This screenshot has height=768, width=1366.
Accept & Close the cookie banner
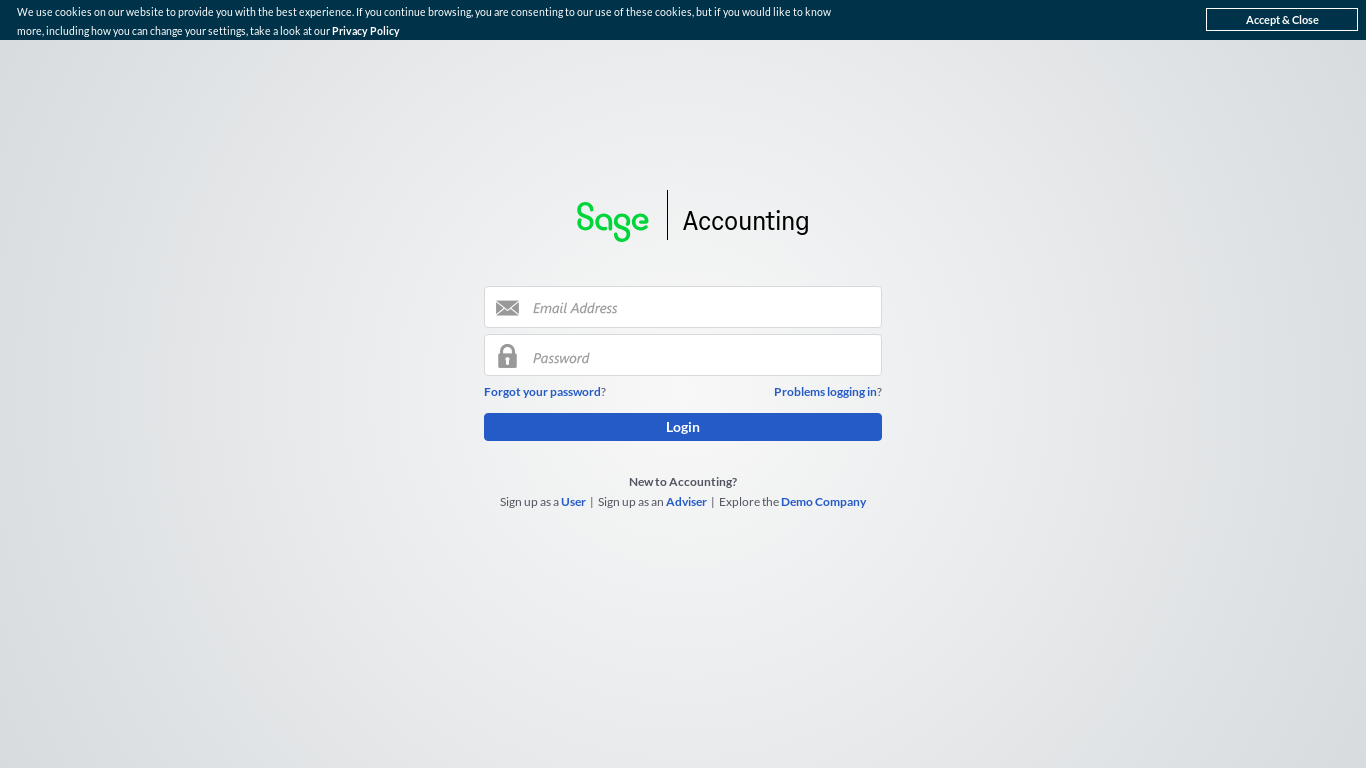point(1282,20)
